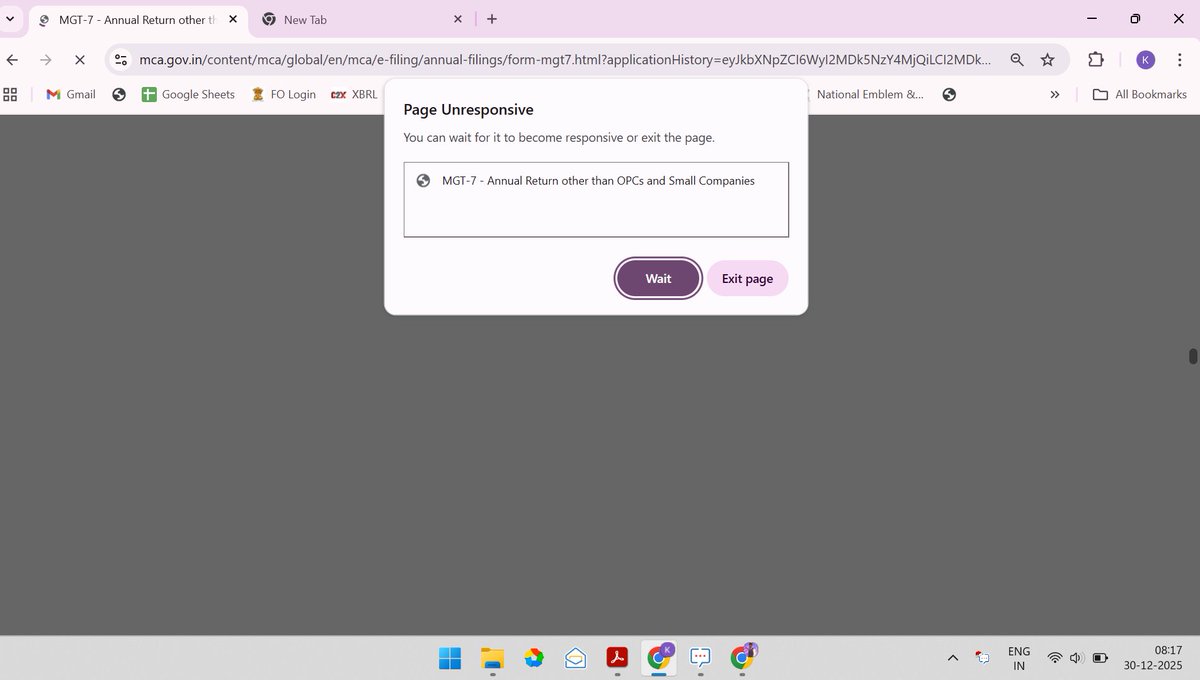Viewport: 1200px width, 680px height.
Task: Open the Chrome window with photo profile badge
Action: tap(743, 656)
